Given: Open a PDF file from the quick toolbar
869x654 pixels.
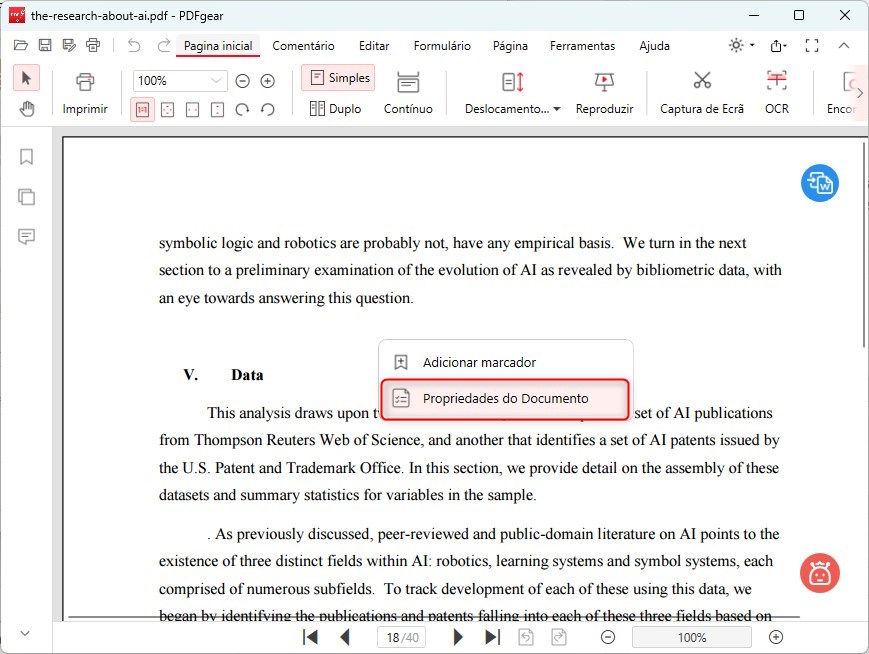Looking at the screenshot, I should coord(20,45).
